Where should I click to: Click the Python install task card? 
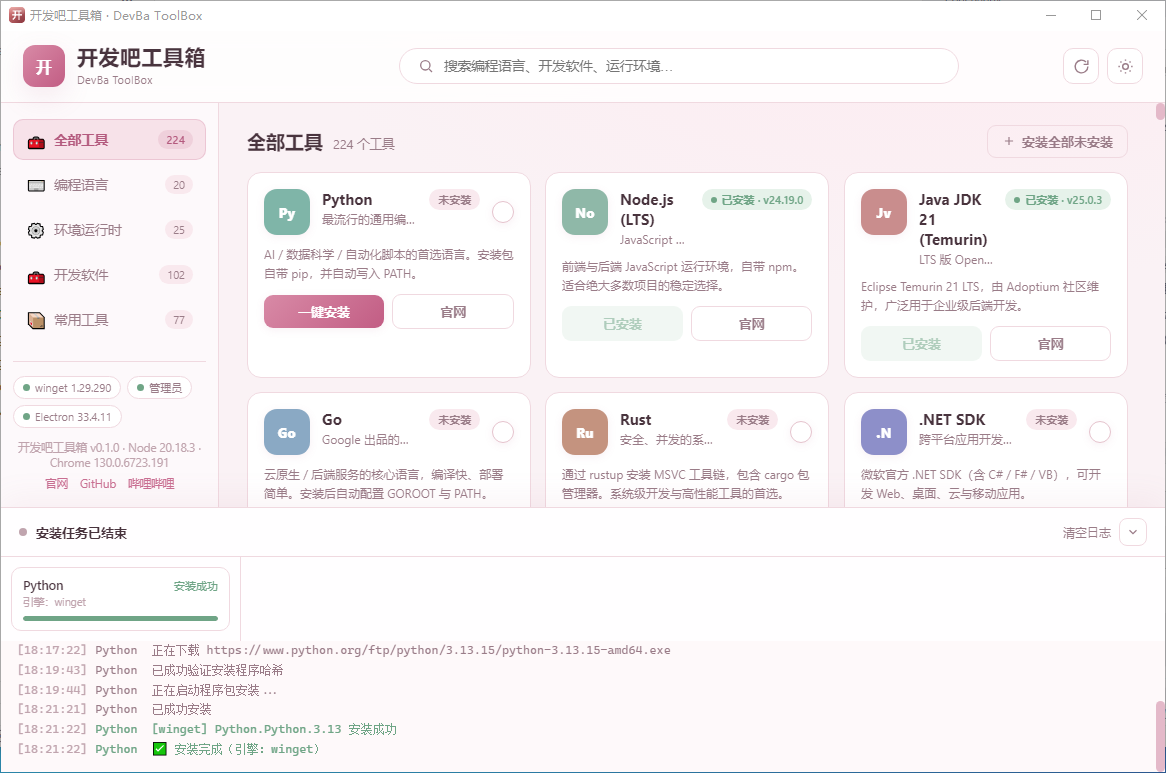(120, 599)
